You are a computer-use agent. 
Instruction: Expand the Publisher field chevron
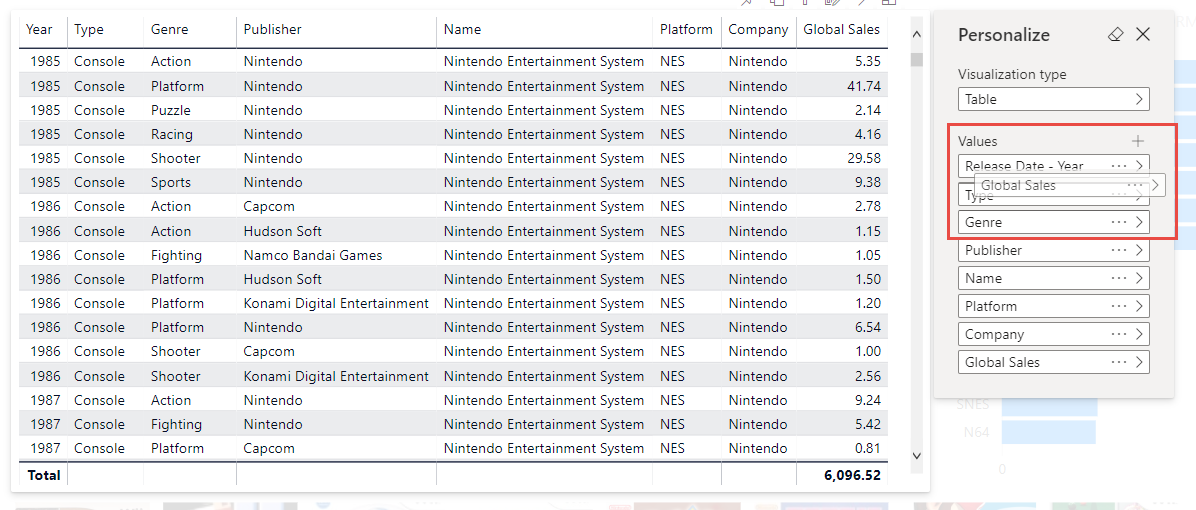[1139, 250]
